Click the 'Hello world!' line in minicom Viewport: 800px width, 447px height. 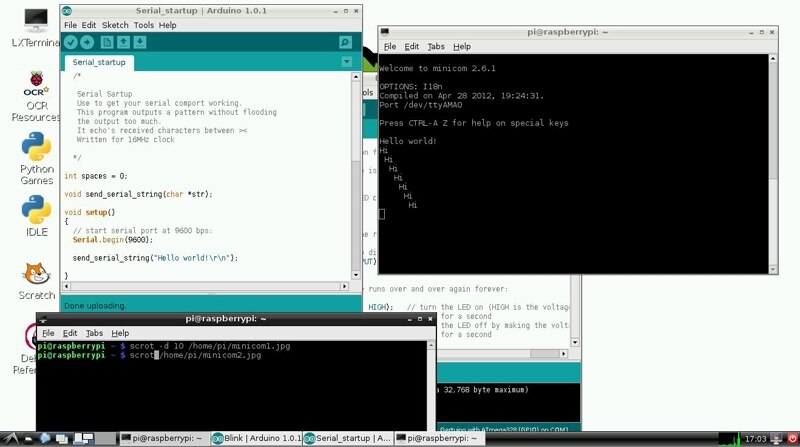pyautogui.click(x=408, y=141)
